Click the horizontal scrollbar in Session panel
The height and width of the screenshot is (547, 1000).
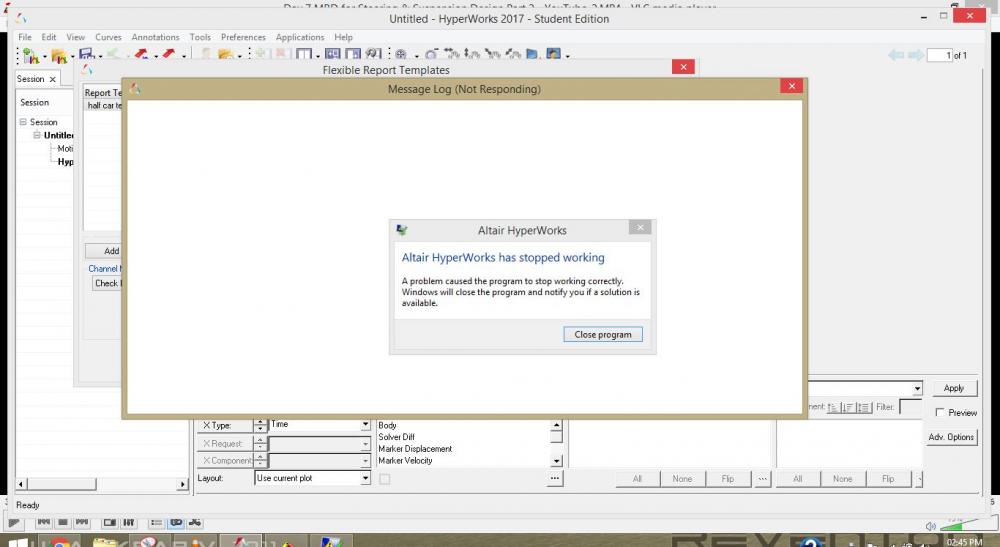click(x=101, y=485)
